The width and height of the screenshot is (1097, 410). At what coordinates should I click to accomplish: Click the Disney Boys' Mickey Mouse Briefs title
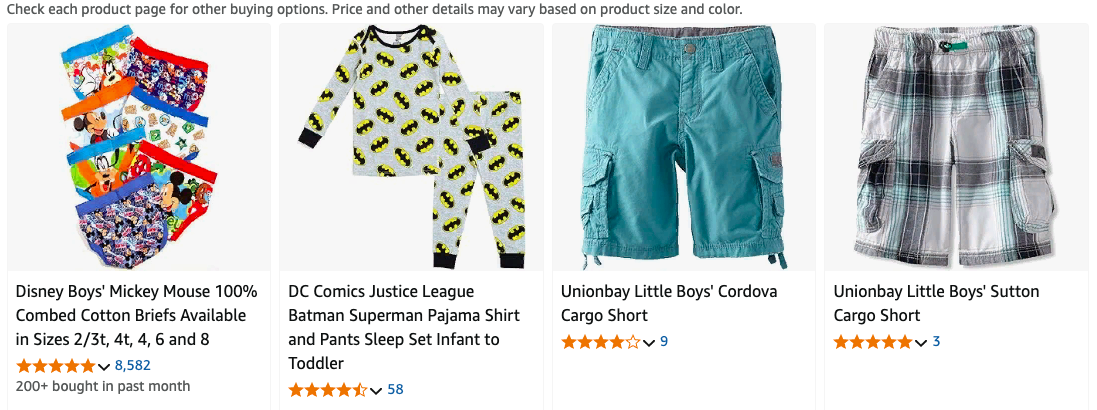[x=137, y=315]
